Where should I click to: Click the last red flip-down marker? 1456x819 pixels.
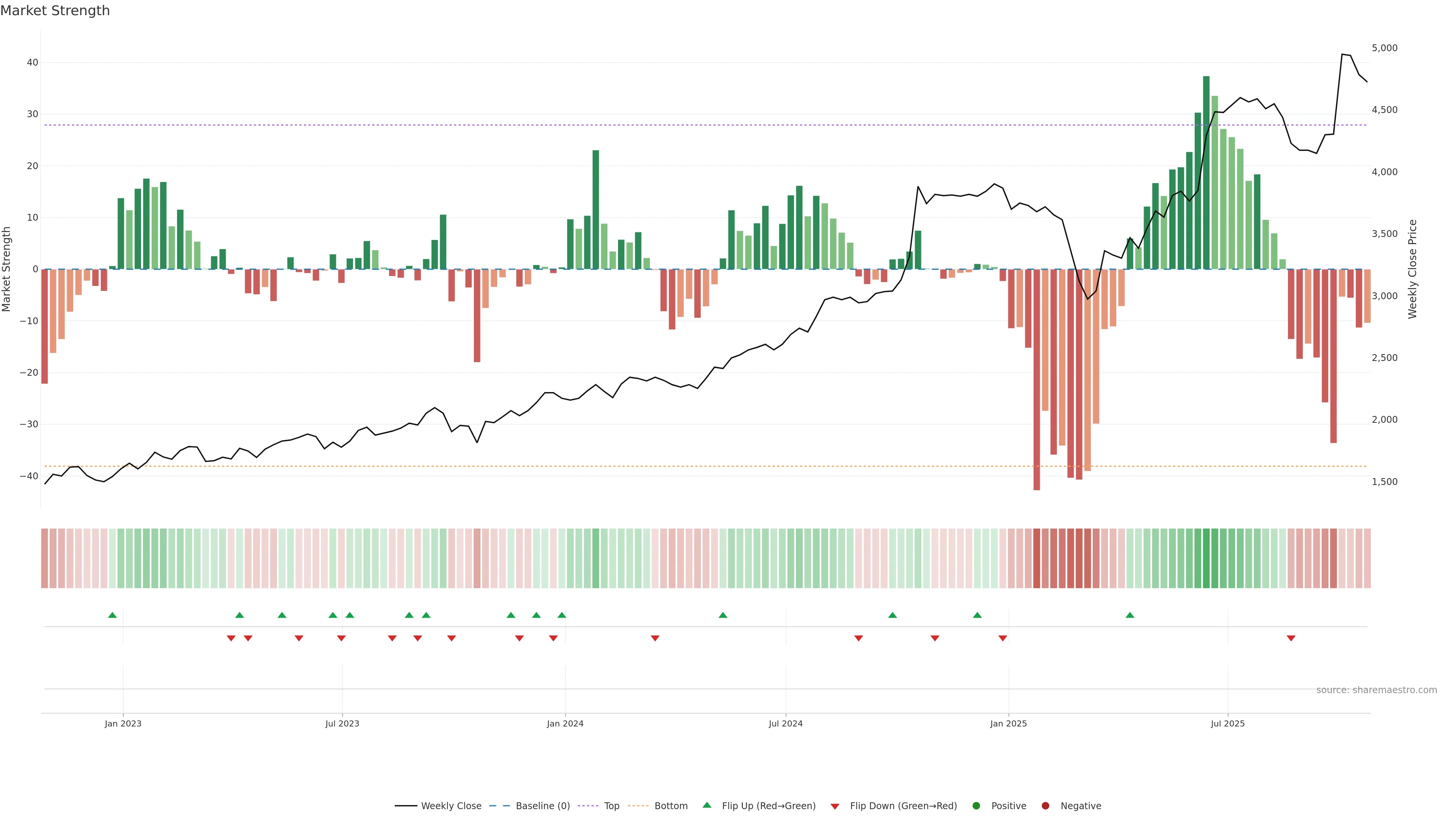1291,638
